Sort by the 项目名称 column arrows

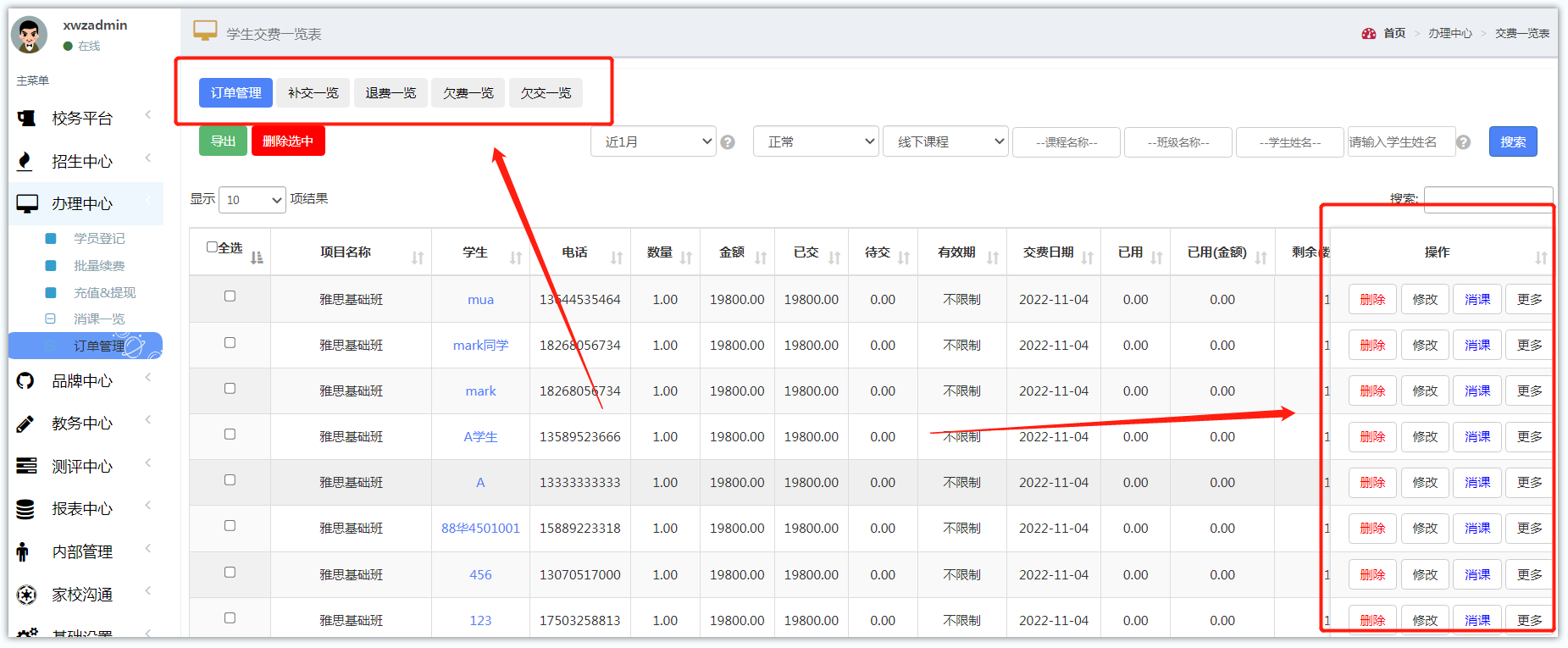(x=418, y=258)
